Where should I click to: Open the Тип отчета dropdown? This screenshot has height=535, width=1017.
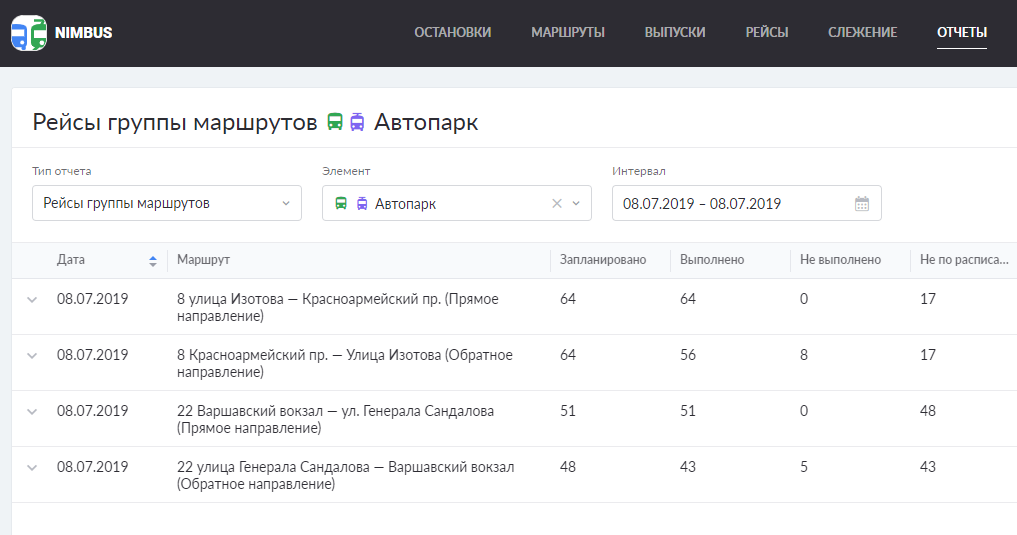(166, 203)
